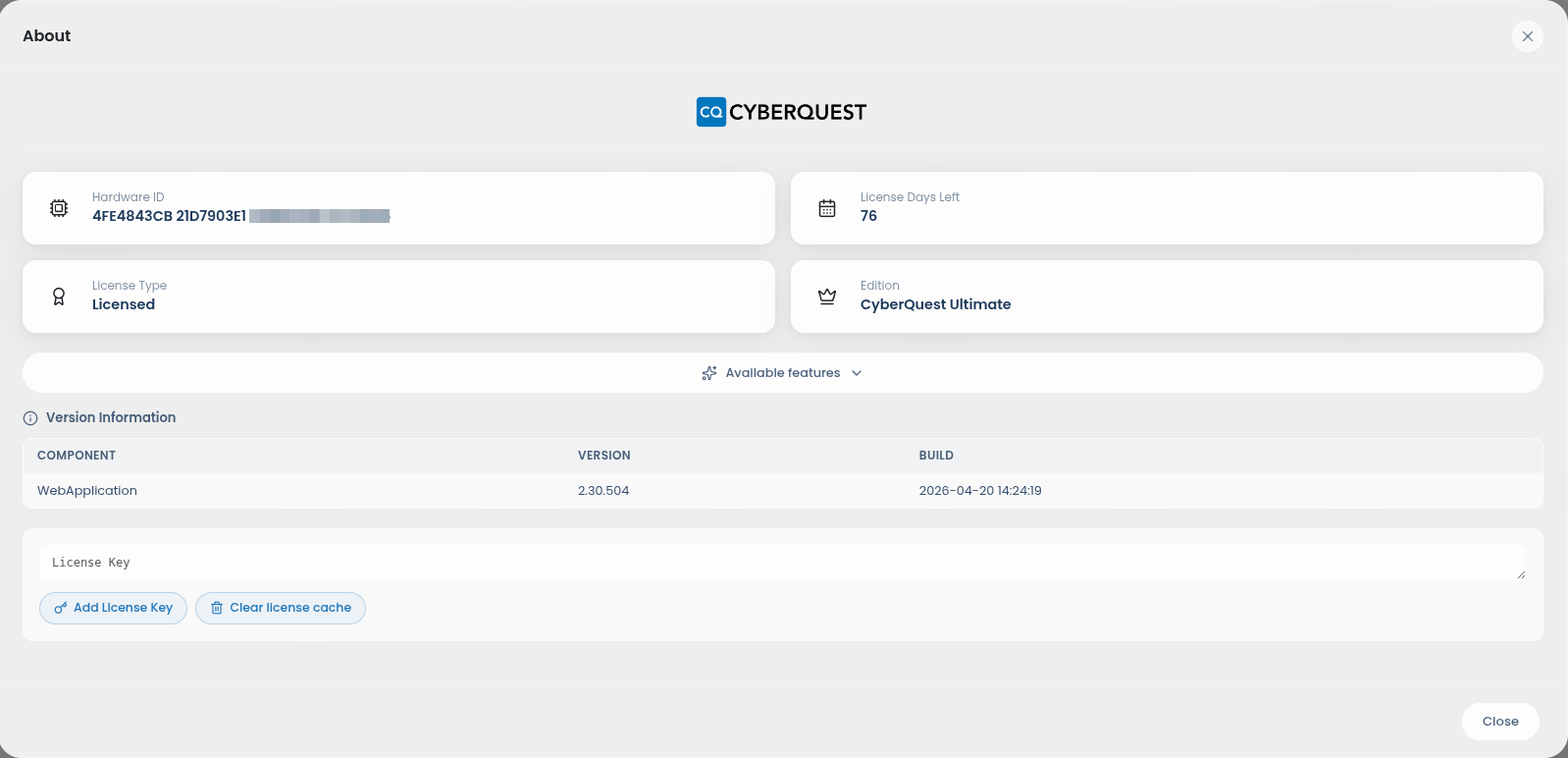Click the CyberQuest Ultimate edition text
This screenshot has width=1568, height=758.
click(935, 304)
